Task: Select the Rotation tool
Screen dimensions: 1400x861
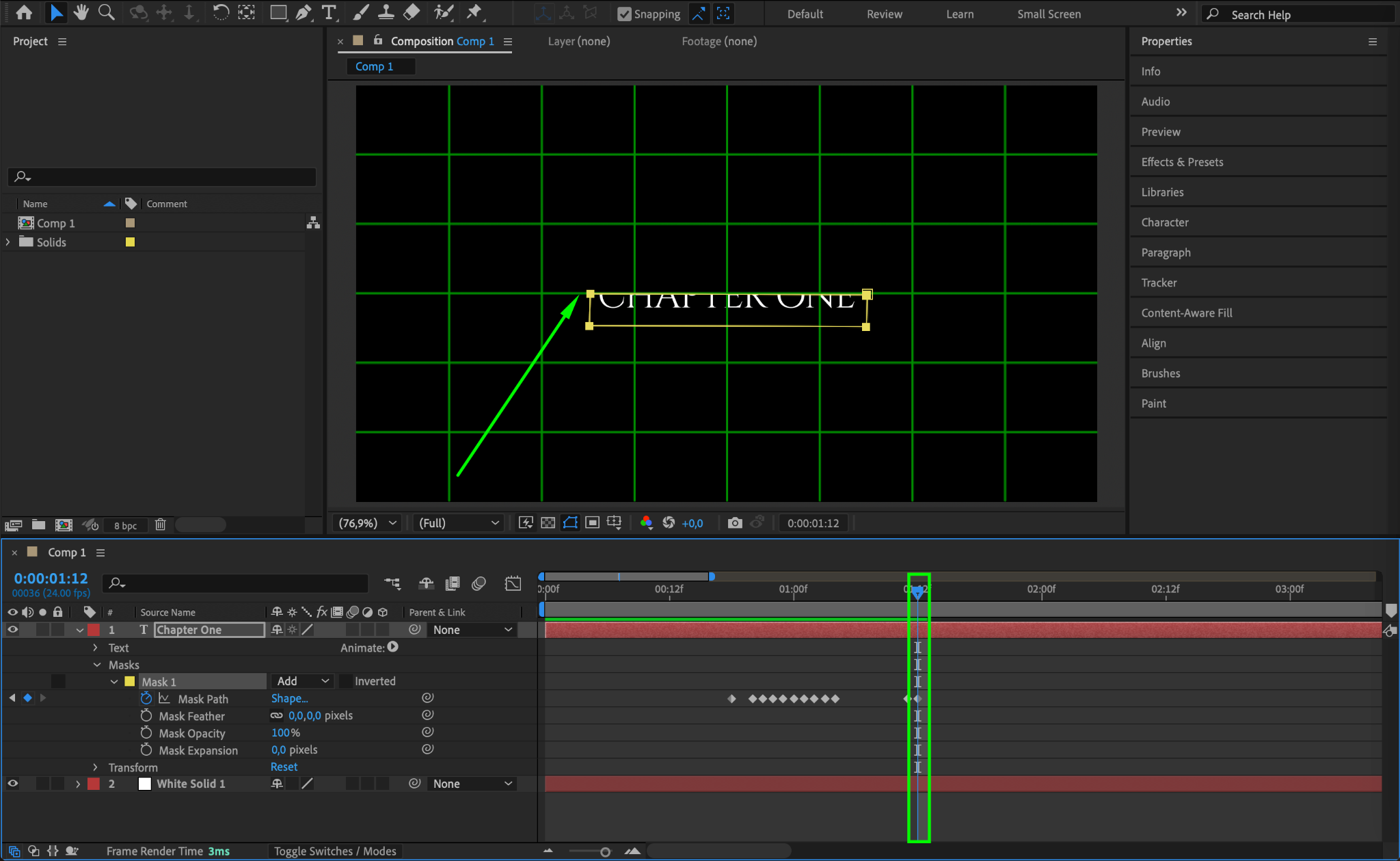Action: [x=220, y=12]
